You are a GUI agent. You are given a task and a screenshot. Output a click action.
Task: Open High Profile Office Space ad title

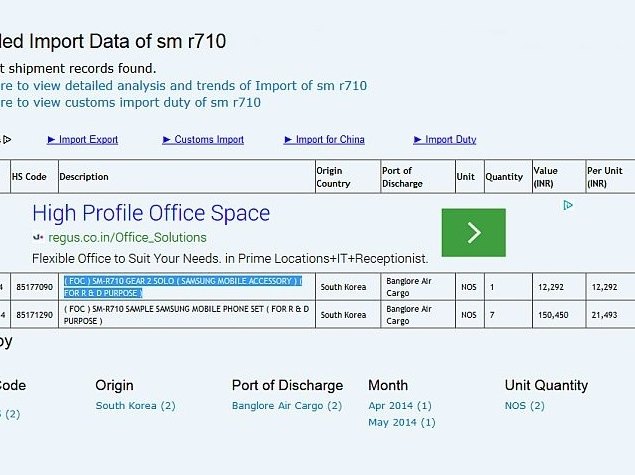151,213
